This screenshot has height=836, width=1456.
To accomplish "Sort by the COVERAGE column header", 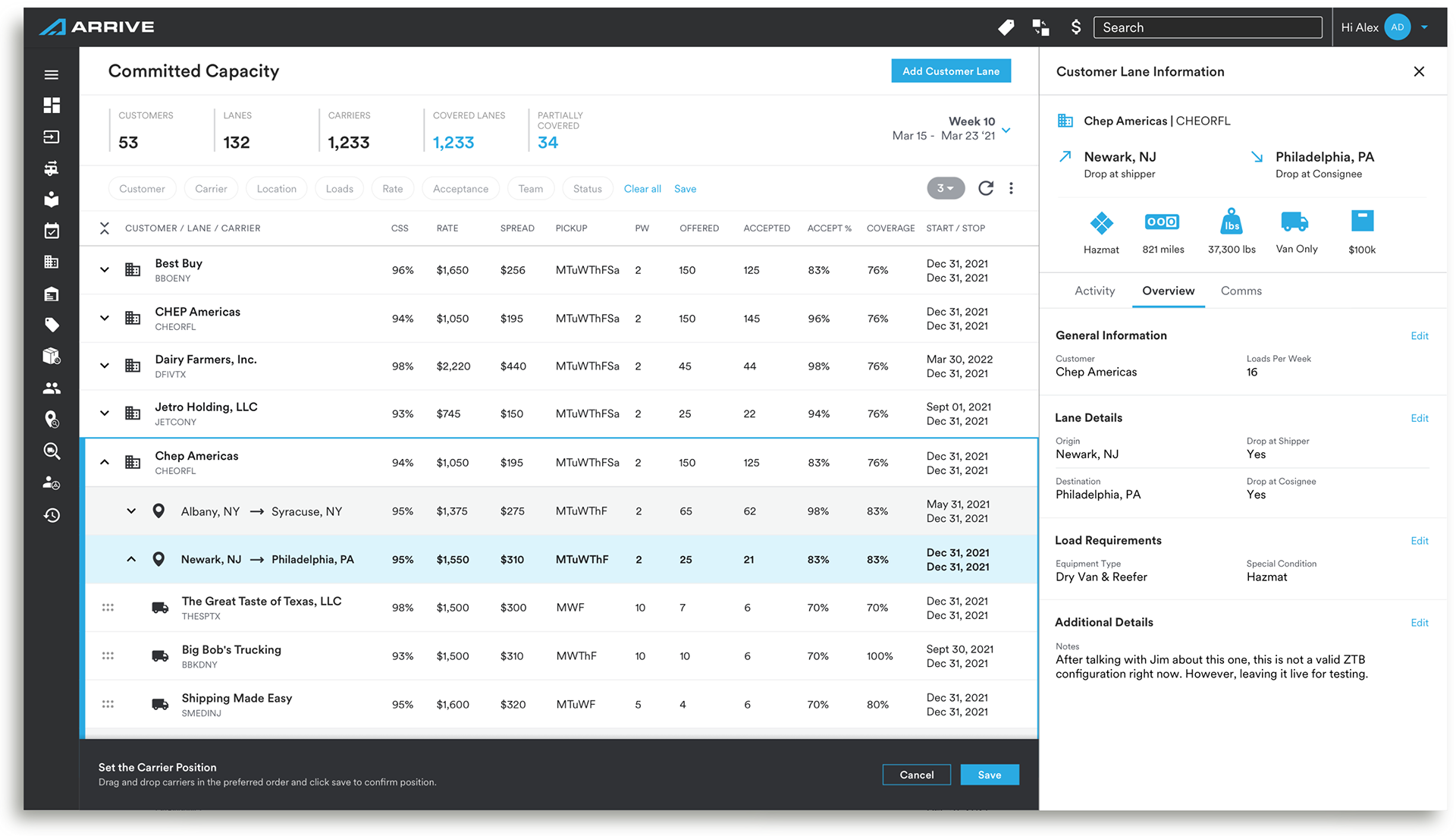I will pos(890,228).
